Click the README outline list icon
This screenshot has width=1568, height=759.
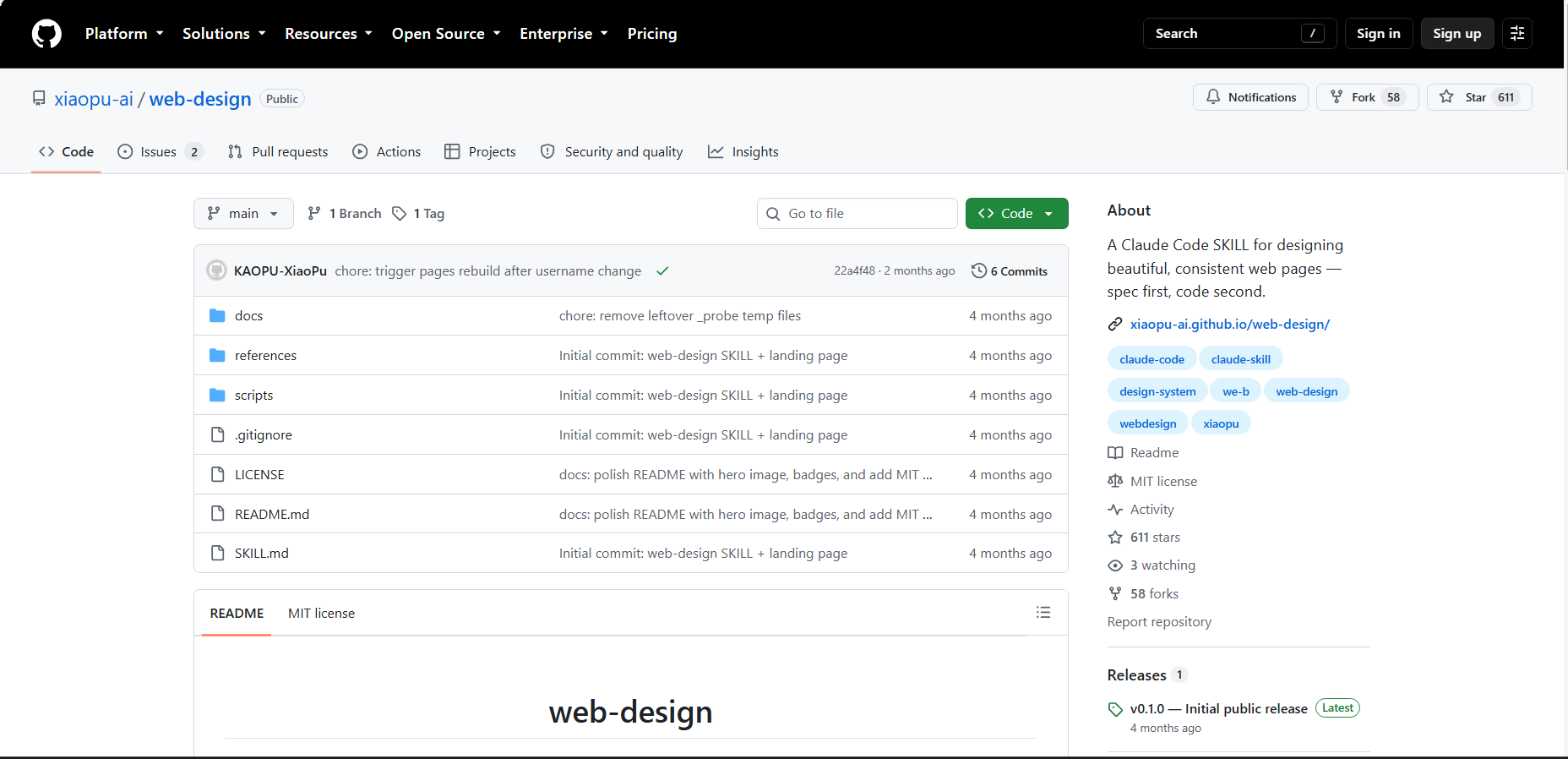[1043, 613]
